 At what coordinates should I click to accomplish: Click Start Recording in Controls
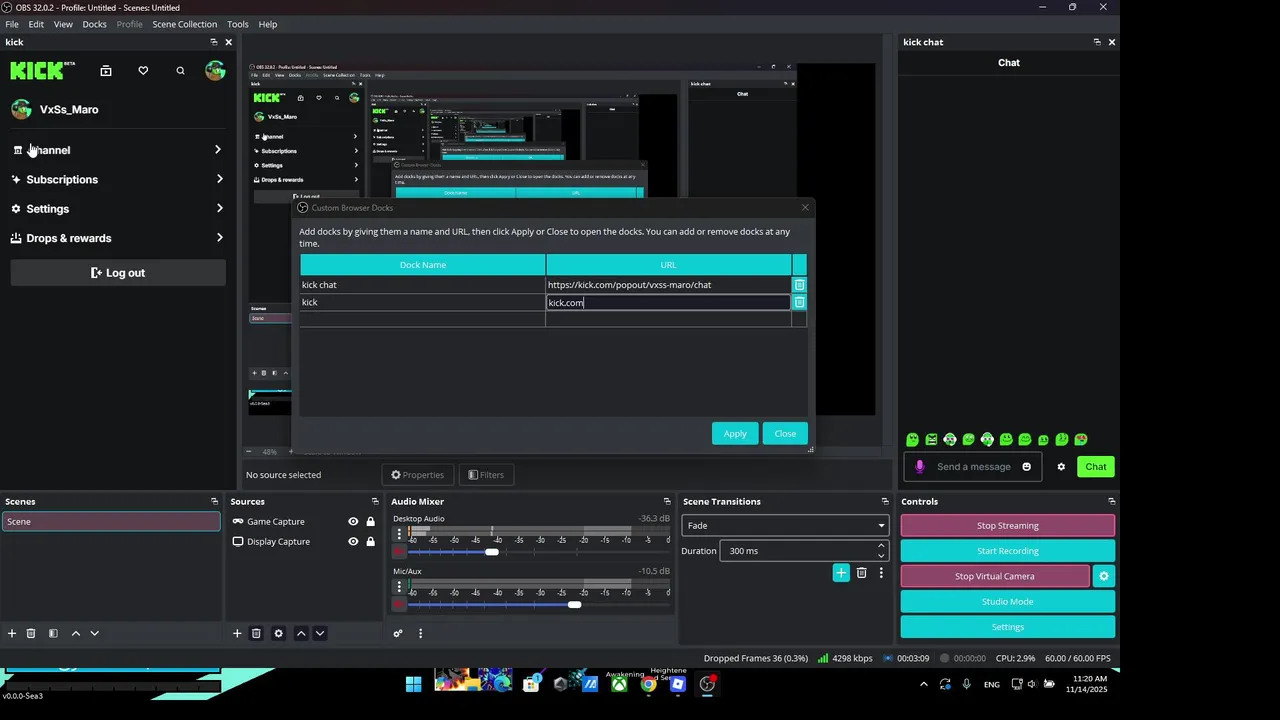[x=1008, y=551]
